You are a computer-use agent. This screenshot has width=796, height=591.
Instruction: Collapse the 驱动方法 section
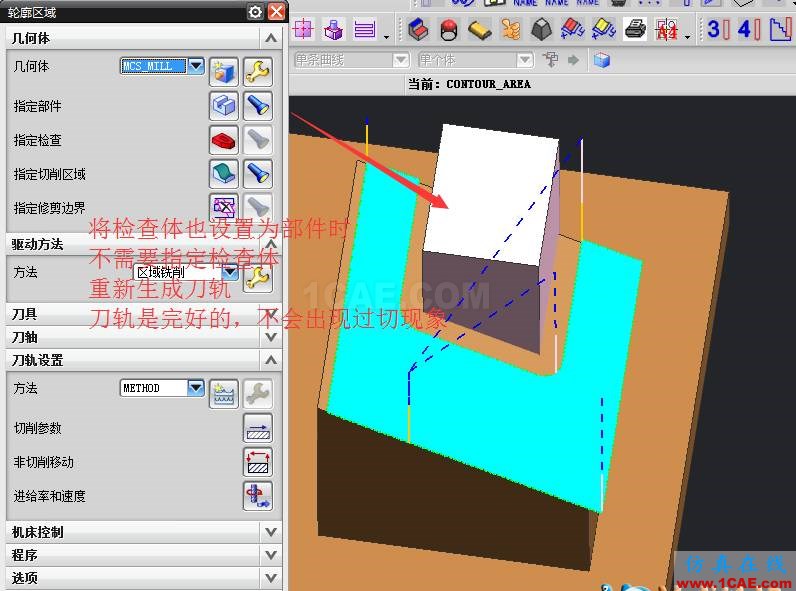tap(271, 244)
